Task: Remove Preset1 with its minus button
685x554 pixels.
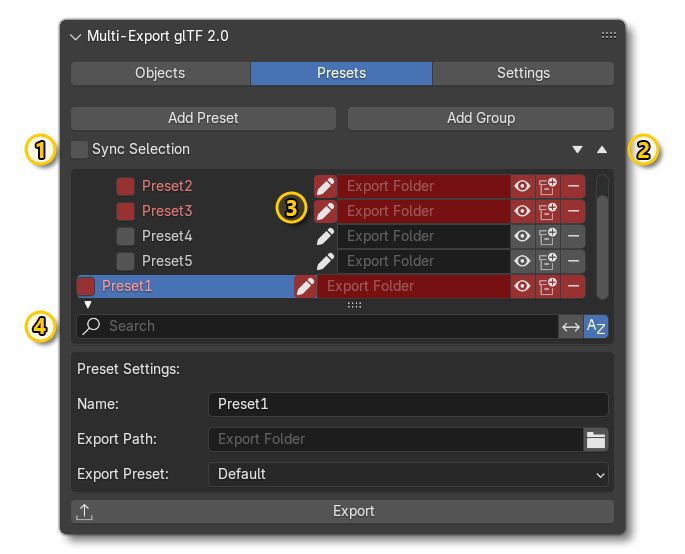Action: coord(573,287)
